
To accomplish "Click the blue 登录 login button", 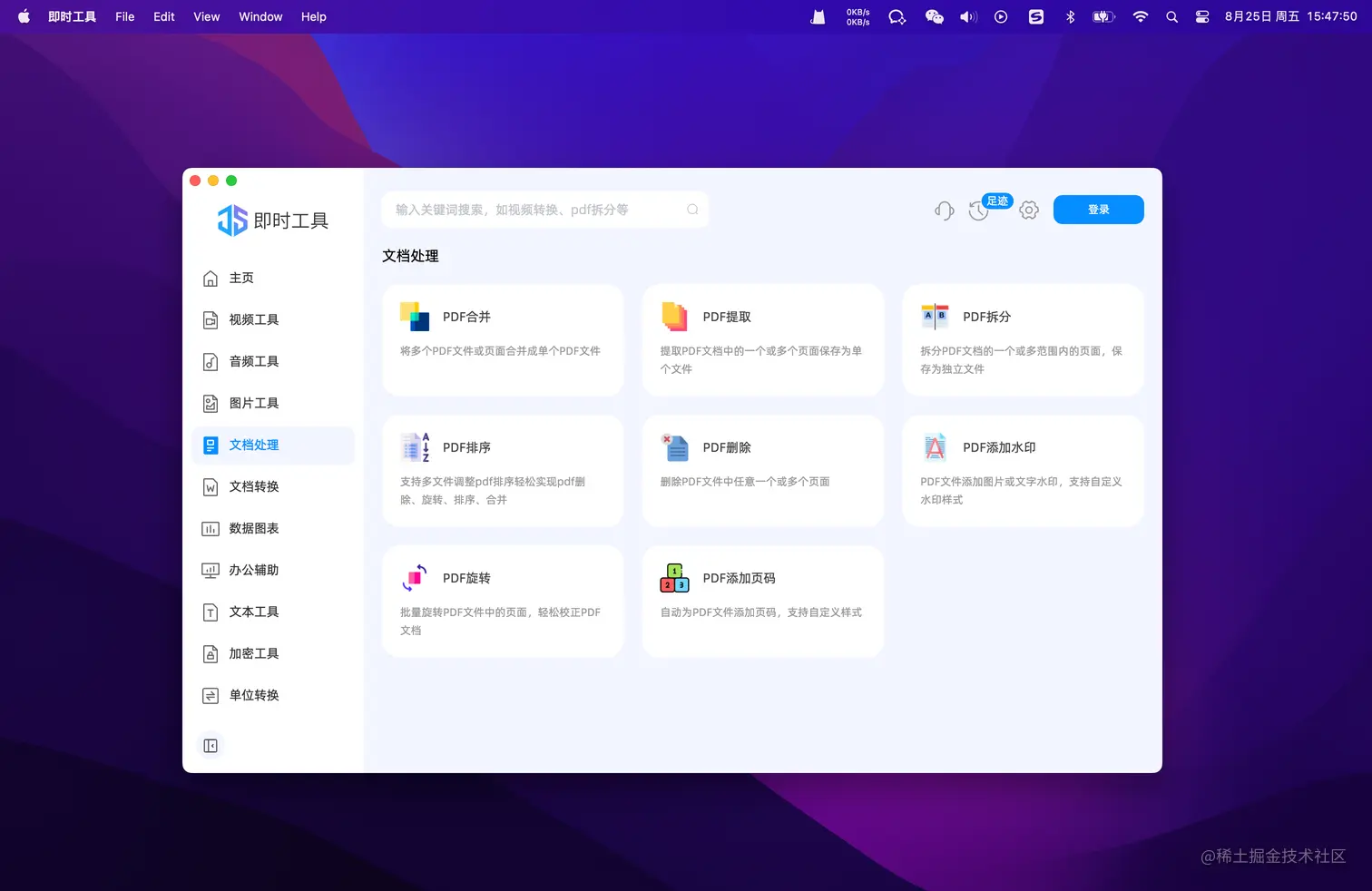I will [x=1098, y=210].
